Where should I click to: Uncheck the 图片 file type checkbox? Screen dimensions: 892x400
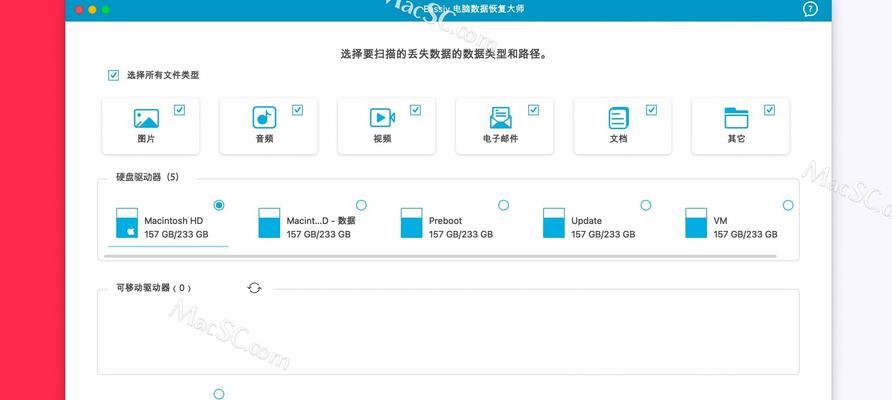point(179,110)
